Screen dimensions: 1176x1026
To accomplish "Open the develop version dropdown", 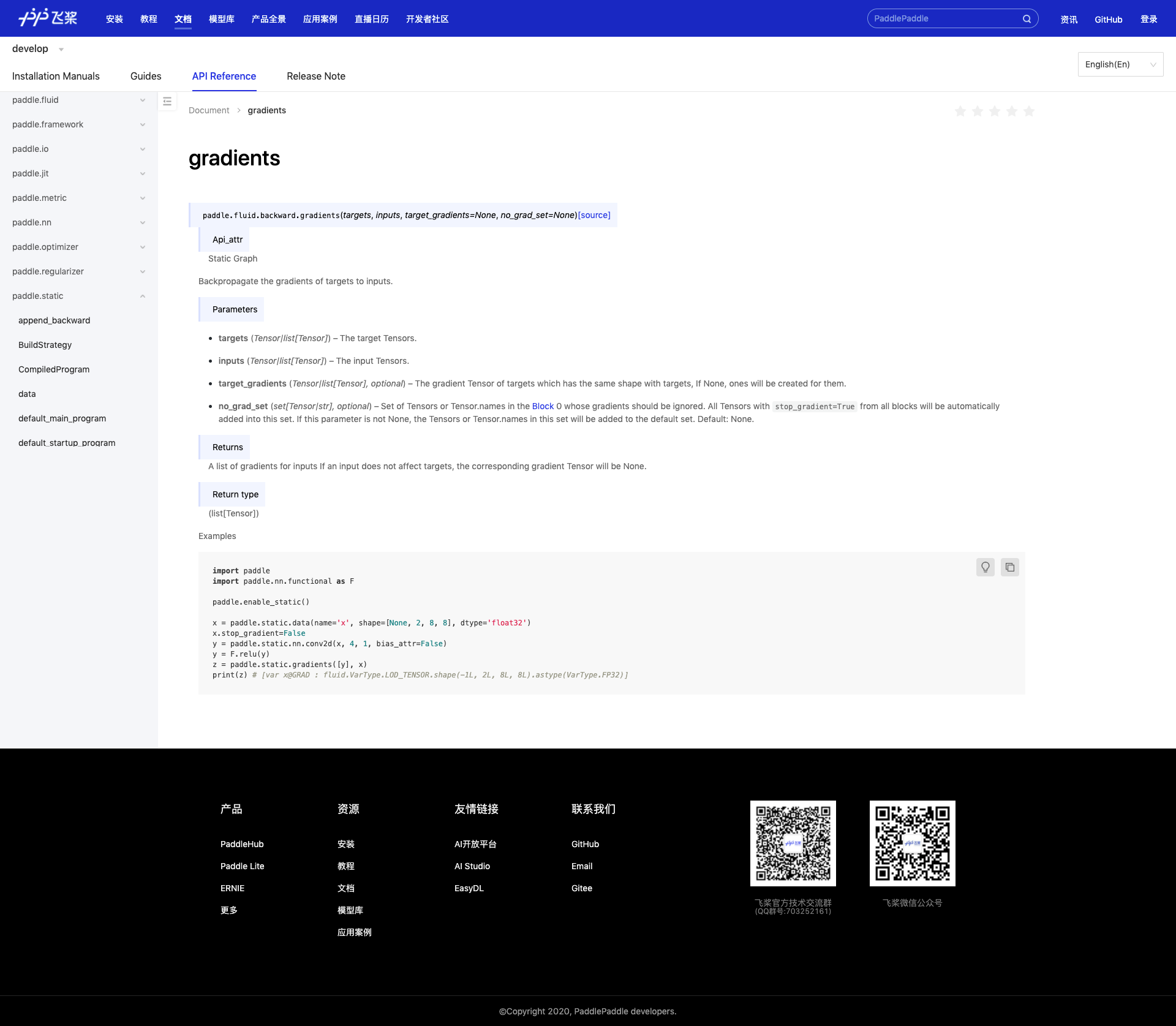I will click(38, 49).
